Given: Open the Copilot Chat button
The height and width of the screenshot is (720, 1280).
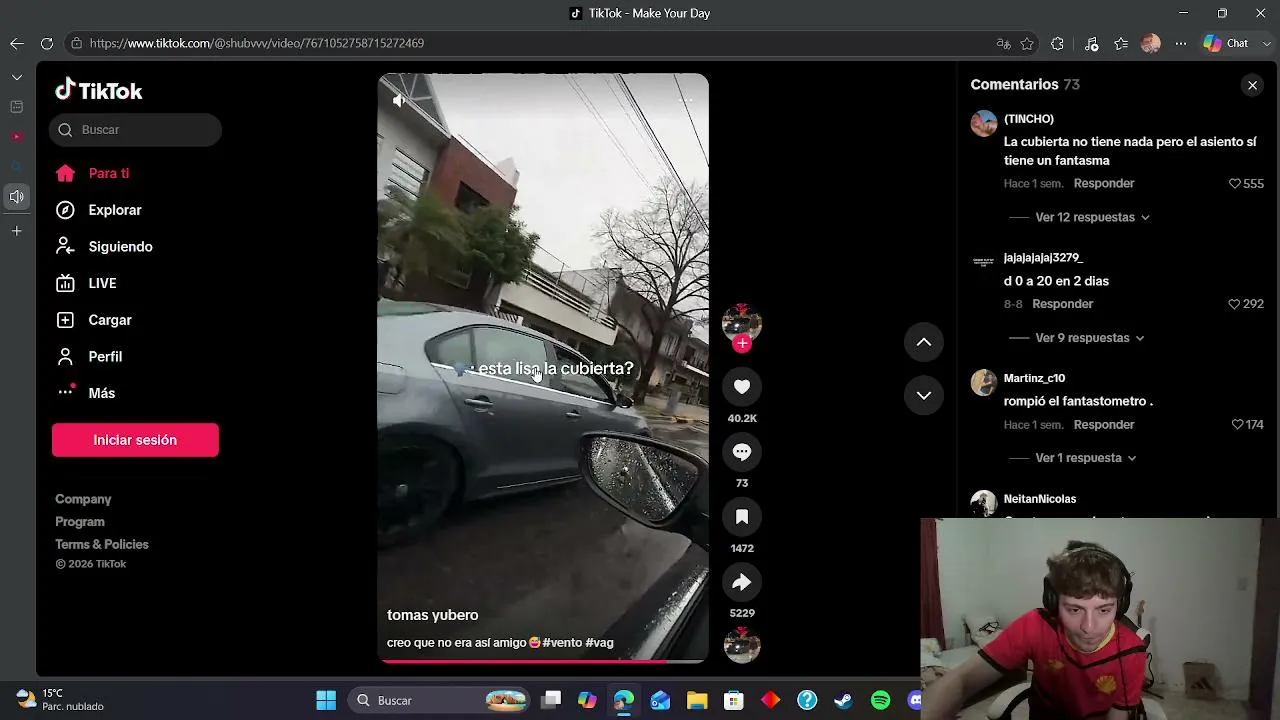Looking at the screenshot, I should (1226, 43).
